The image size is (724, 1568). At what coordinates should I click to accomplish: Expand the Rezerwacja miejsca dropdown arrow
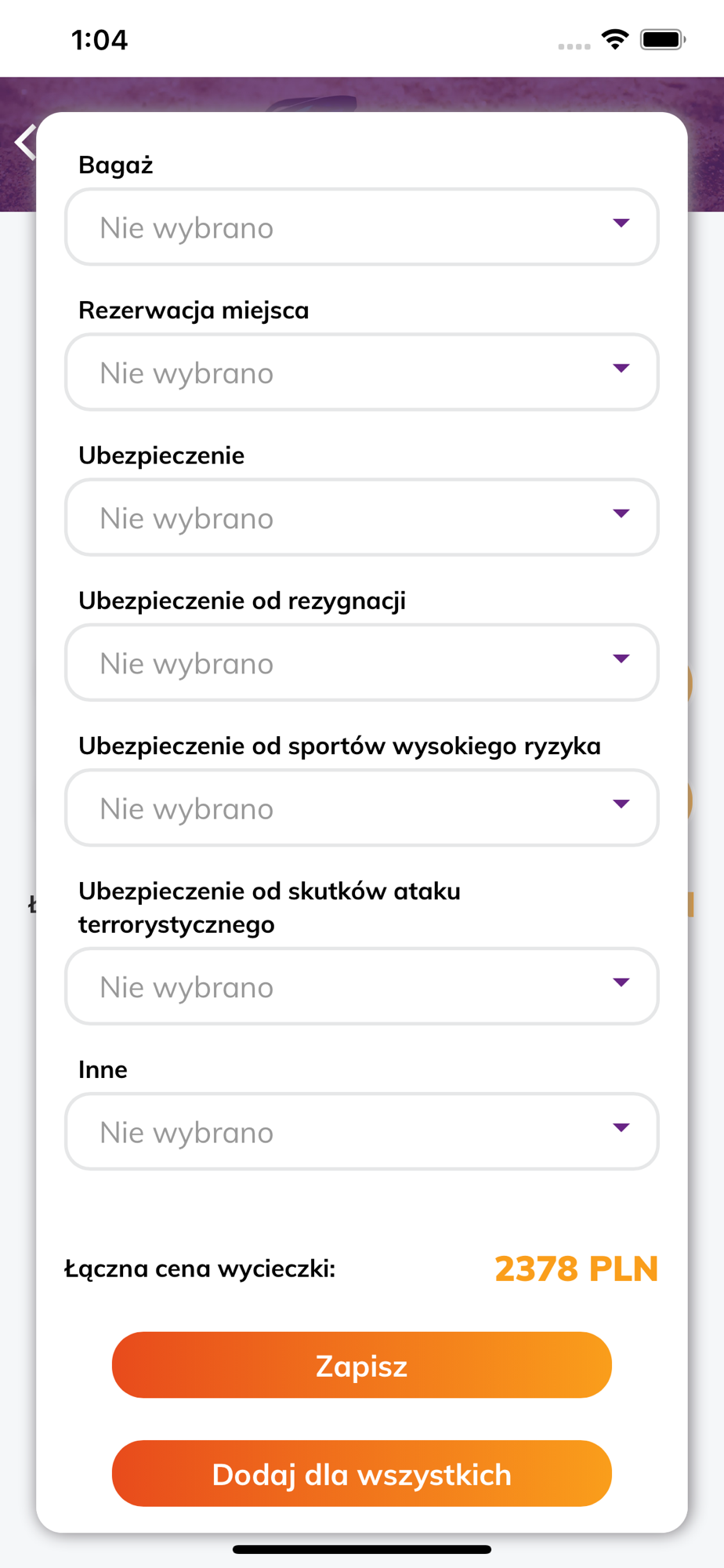(x=621, y=368)
